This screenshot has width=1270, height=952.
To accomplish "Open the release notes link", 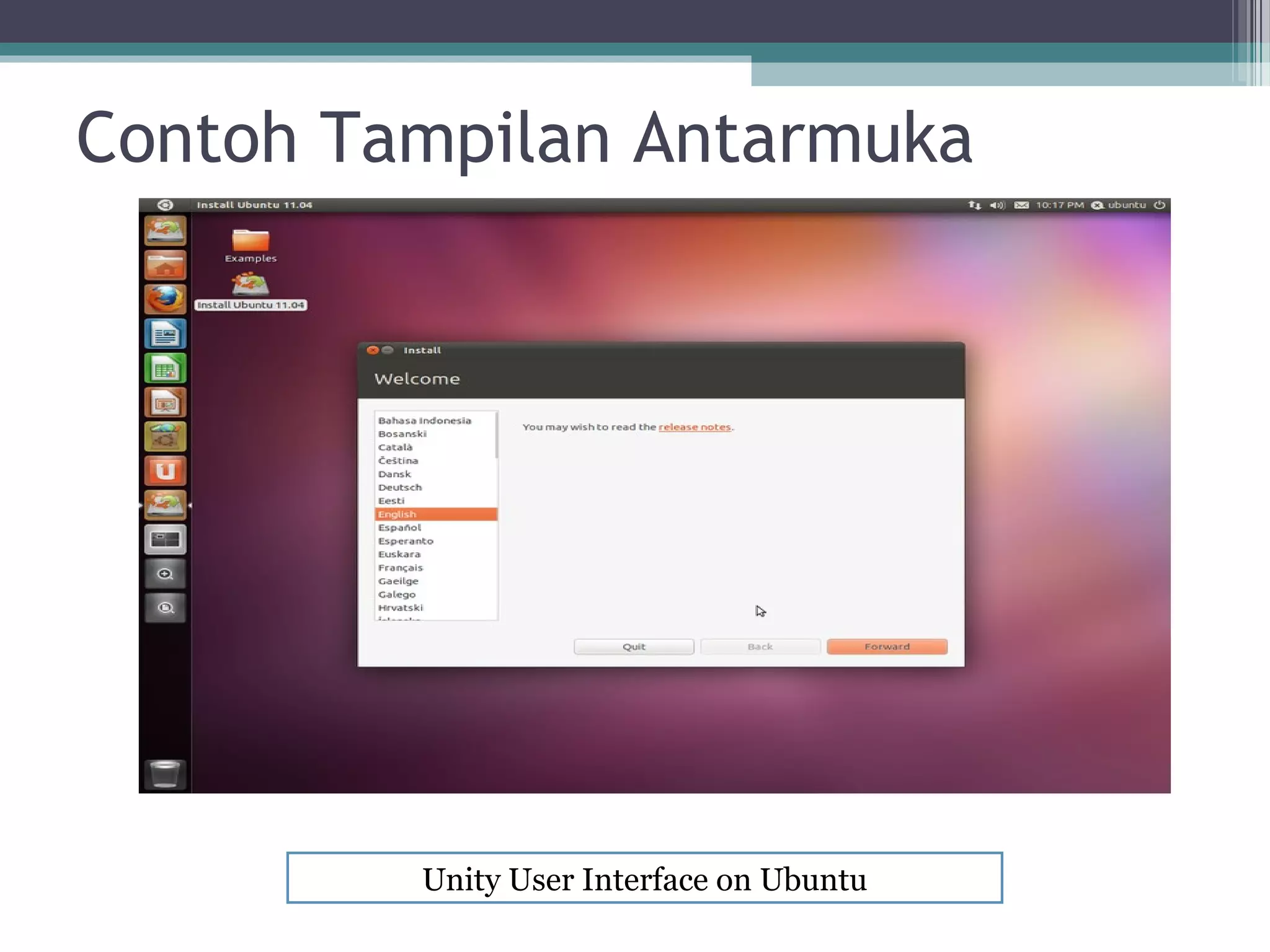I will [695, 427].
